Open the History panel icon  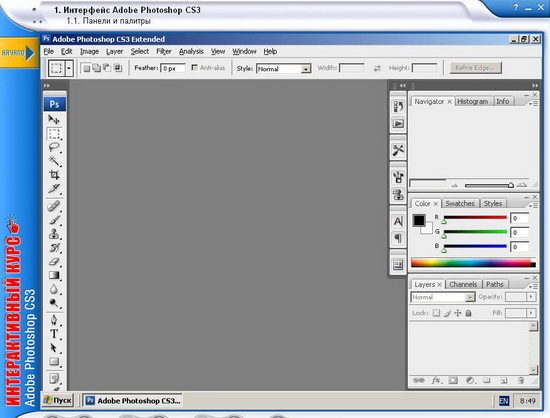pos(398,106)
